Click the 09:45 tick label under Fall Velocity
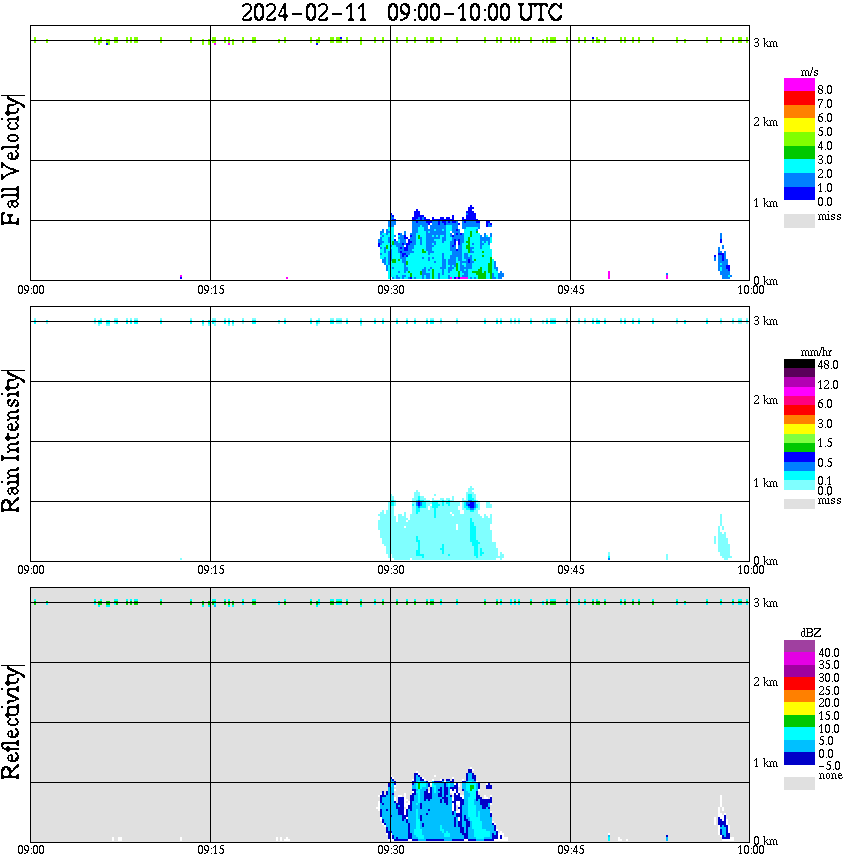850x868 pixels. pos(571,290)
